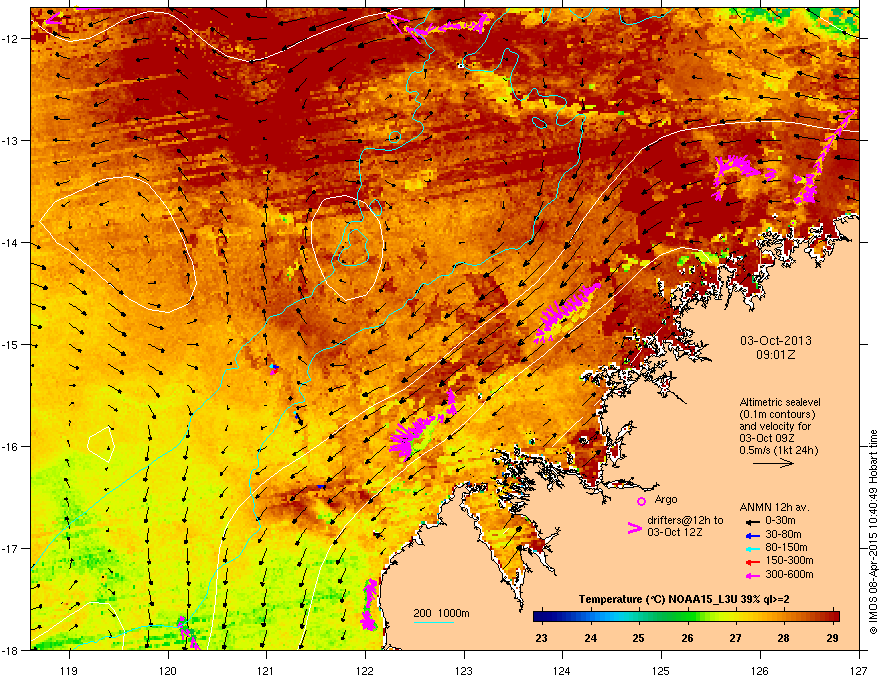The width and height of the screenshot is (880, 680).
Task: Click the latitude axis label '-15'
Action: (10, 344)
